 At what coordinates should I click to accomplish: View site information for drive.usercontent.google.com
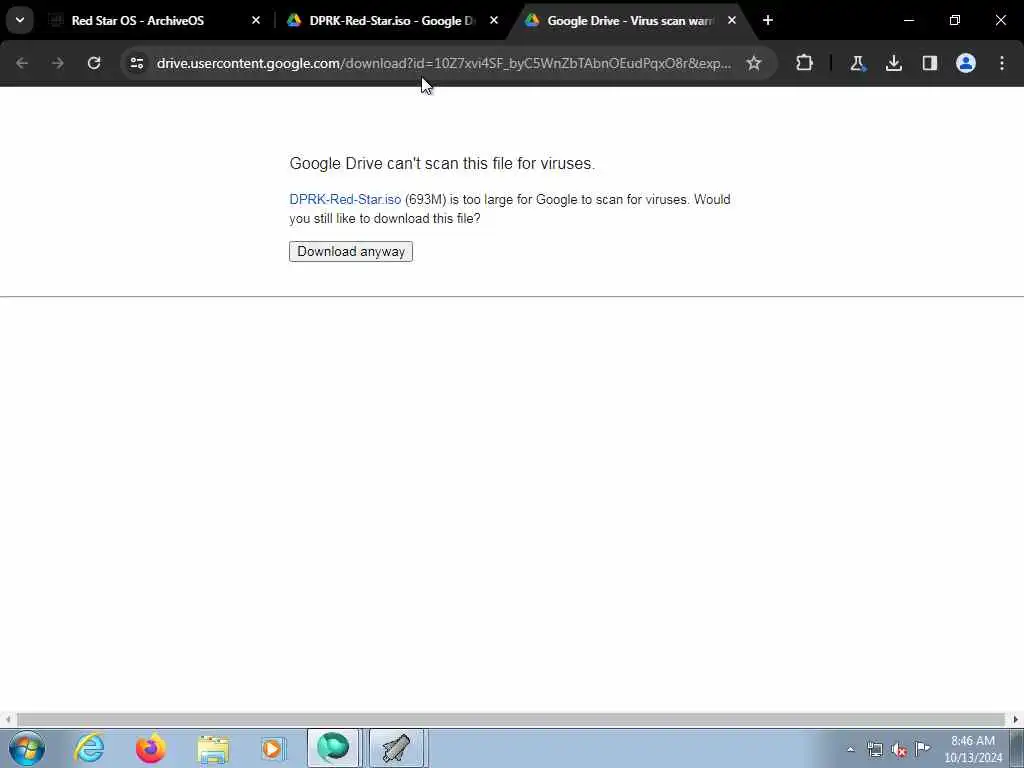136,63
